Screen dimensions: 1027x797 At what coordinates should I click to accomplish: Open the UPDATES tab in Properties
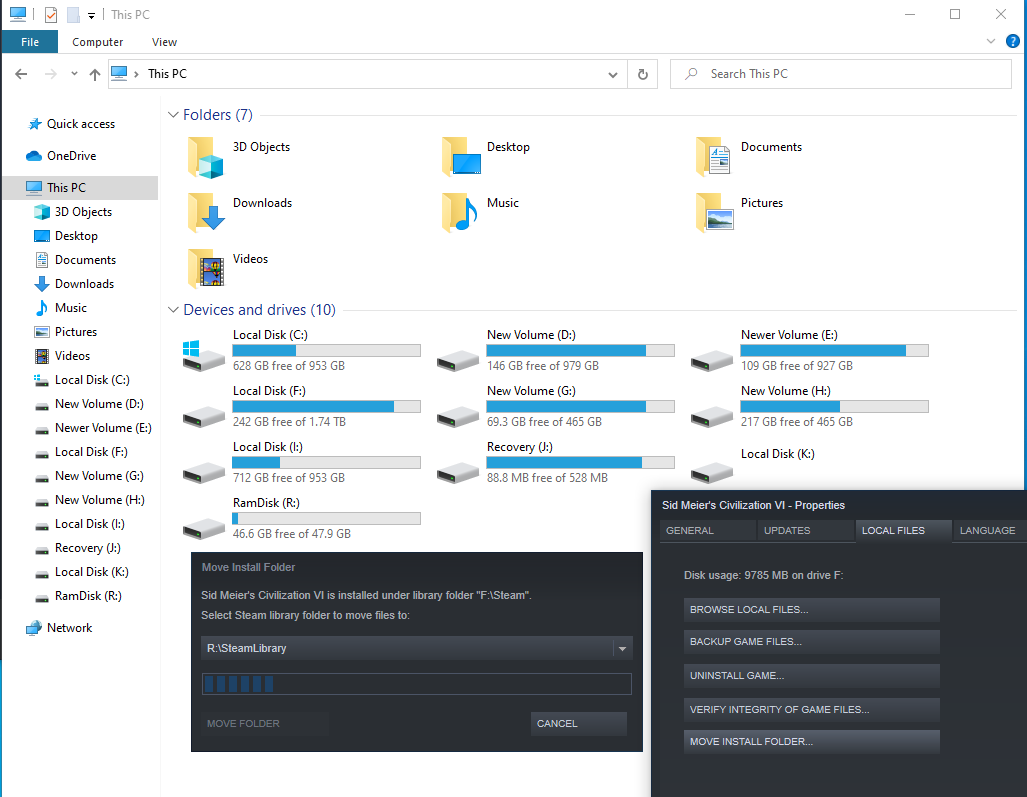coord(806,530)
